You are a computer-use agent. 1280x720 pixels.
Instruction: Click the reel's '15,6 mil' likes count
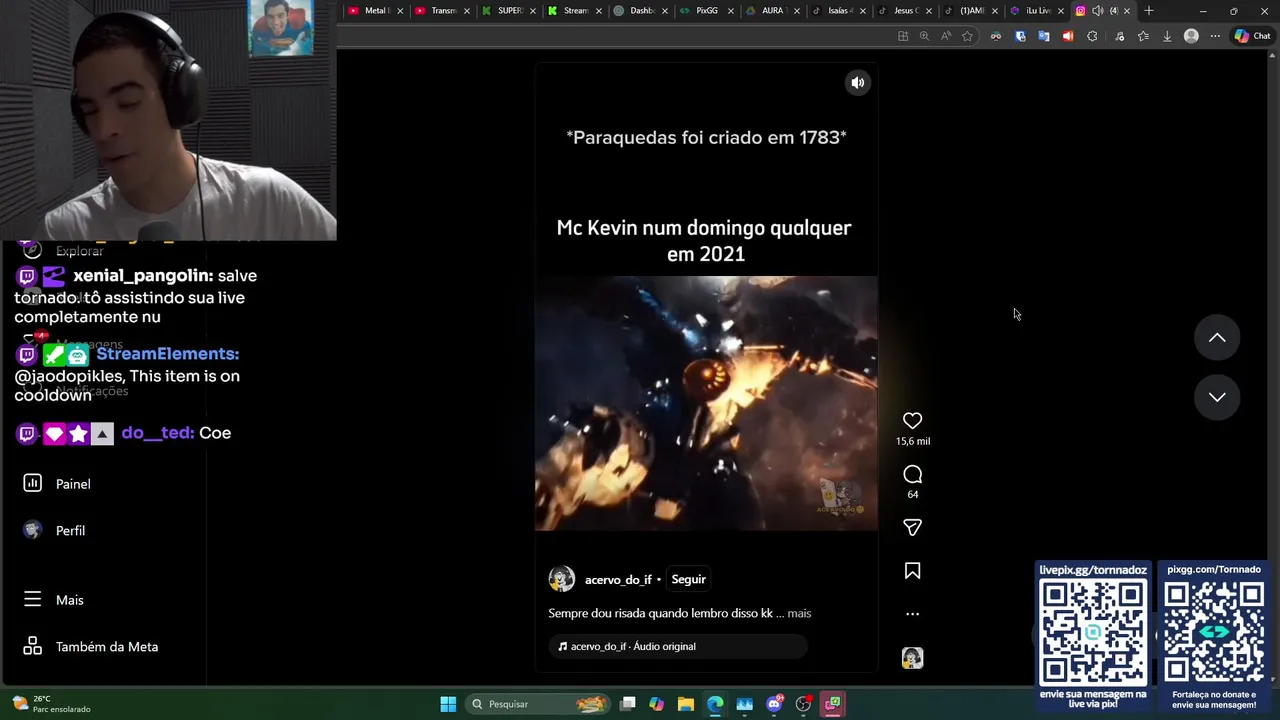[912, 441]
